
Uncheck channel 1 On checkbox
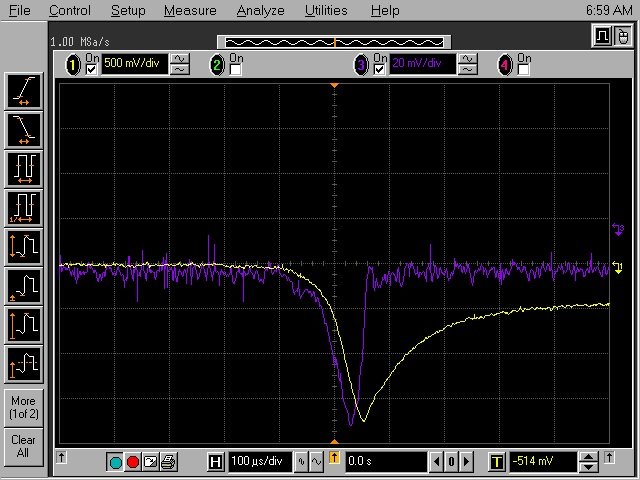(x=91, y=70)
